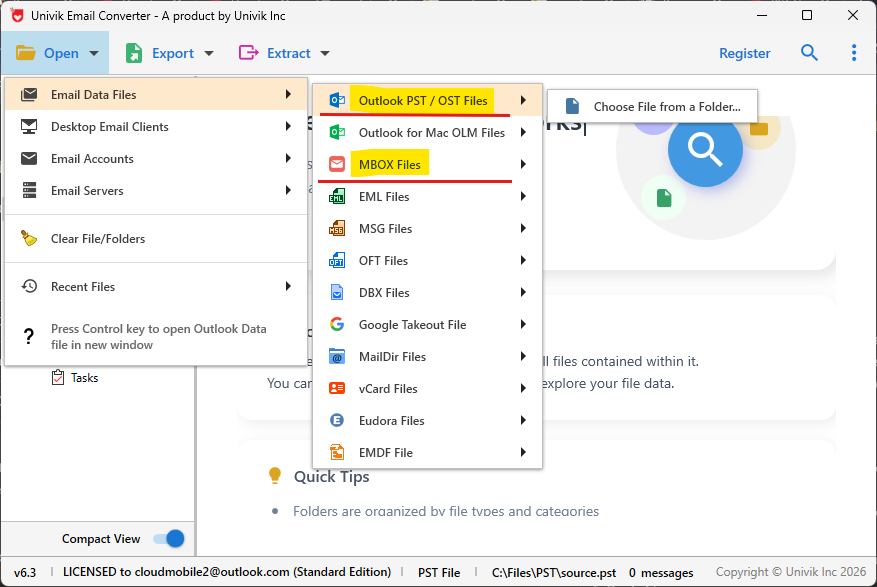Screen dimensions: 877x587
Task: Choose Google Takeout File entry
Action: (428, 324)
